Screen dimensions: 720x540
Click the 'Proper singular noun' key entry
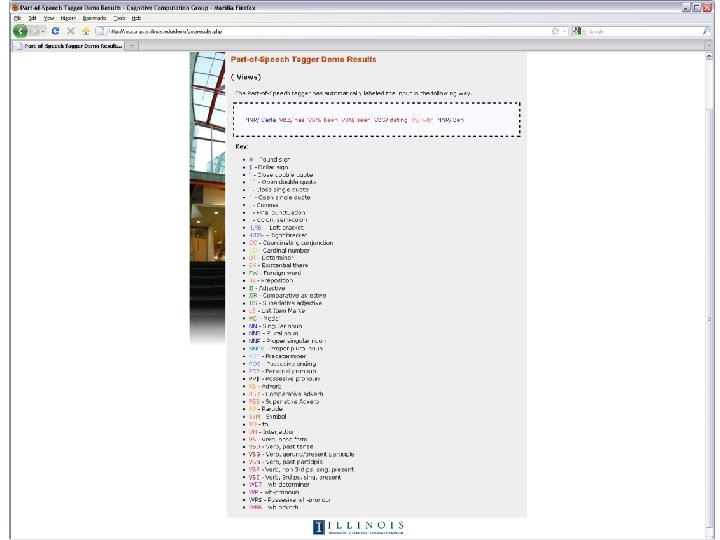287,341
